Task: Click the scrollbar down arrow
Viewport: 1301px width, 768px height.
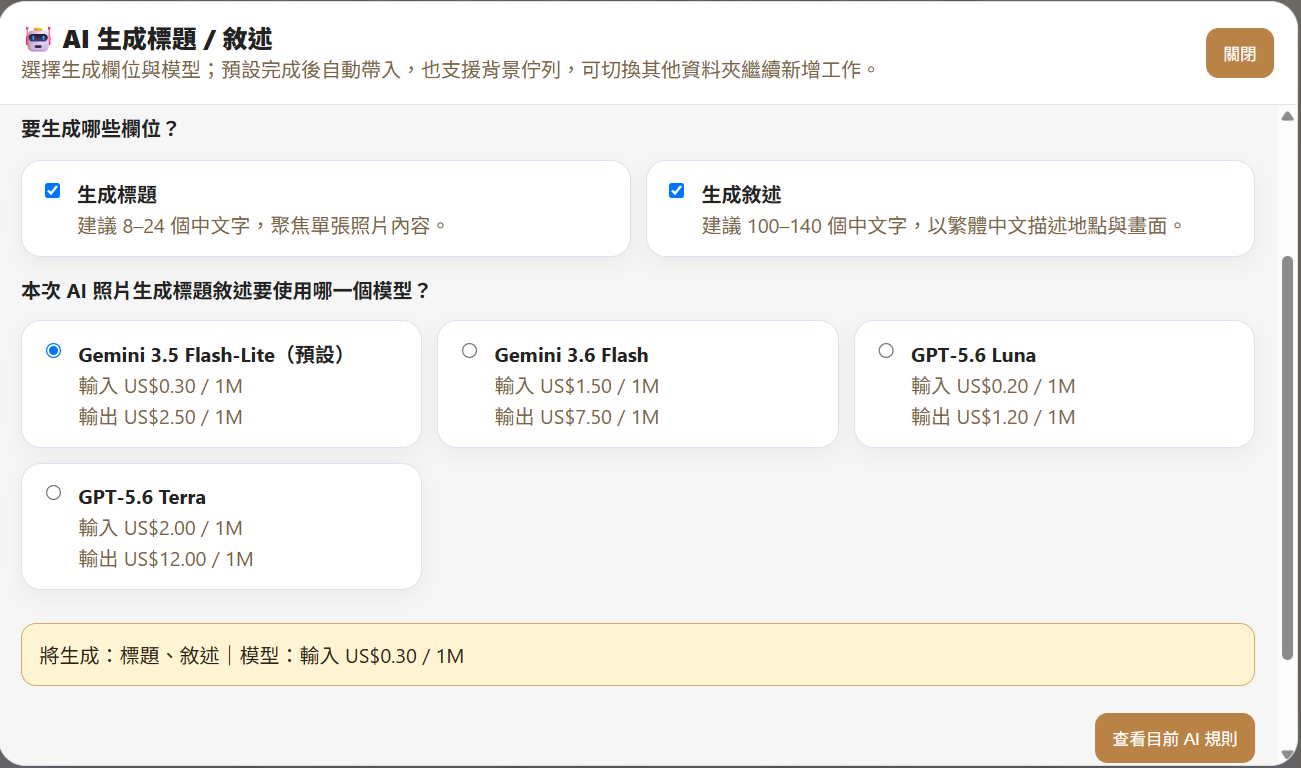Action: pyautogui.click(x=1288, y=753)
